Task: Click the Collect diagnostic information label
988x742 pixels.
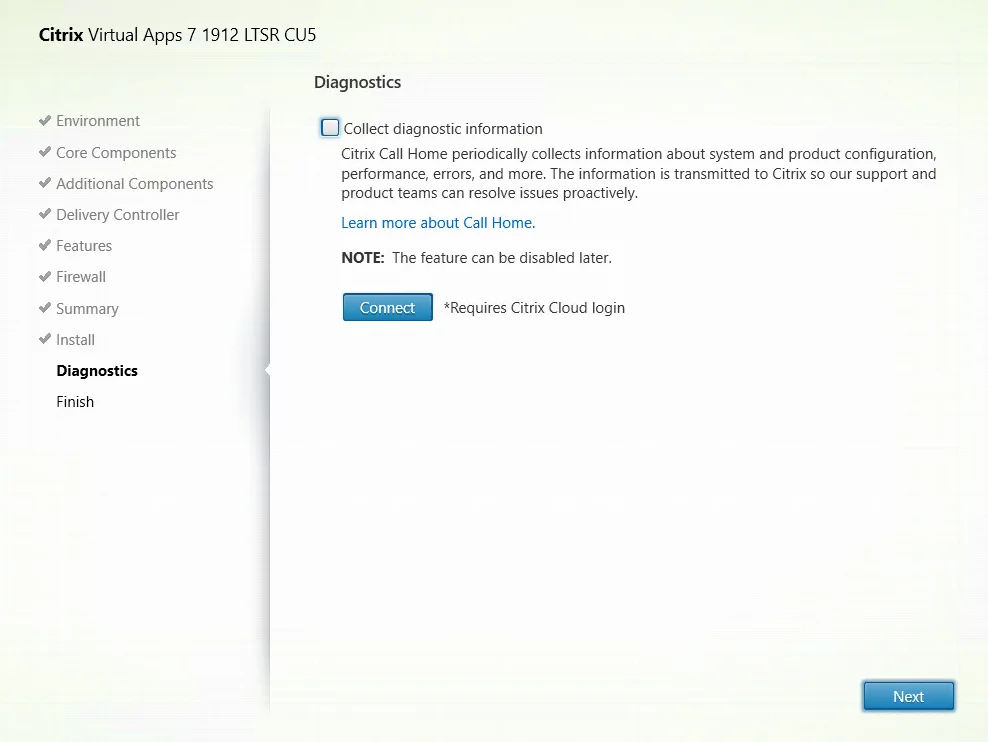Action: tap(443, 128)
